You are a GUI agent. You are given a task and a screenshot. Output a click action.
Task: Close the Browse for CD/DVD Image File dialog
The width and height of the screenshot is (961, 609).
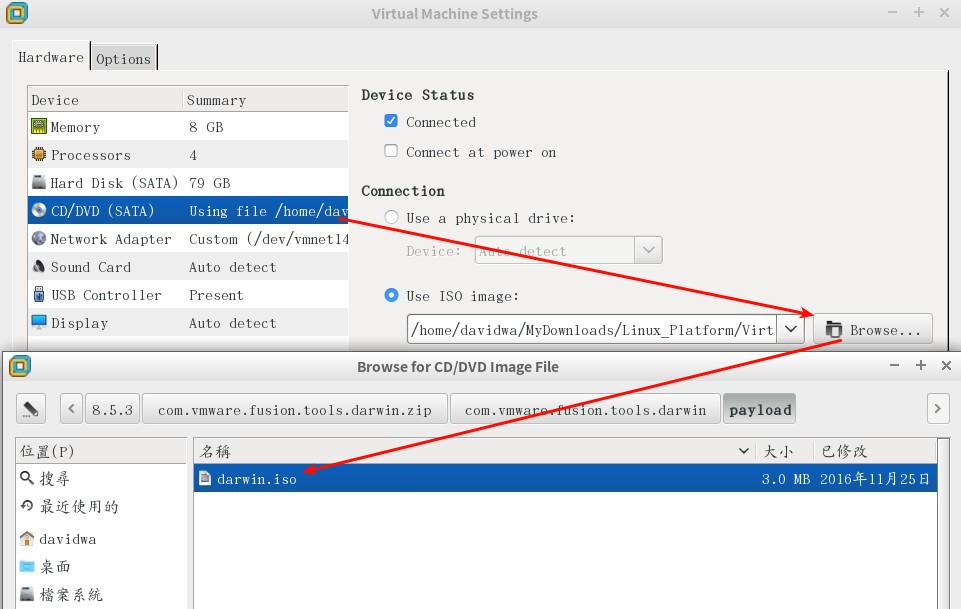click(946, 365)
